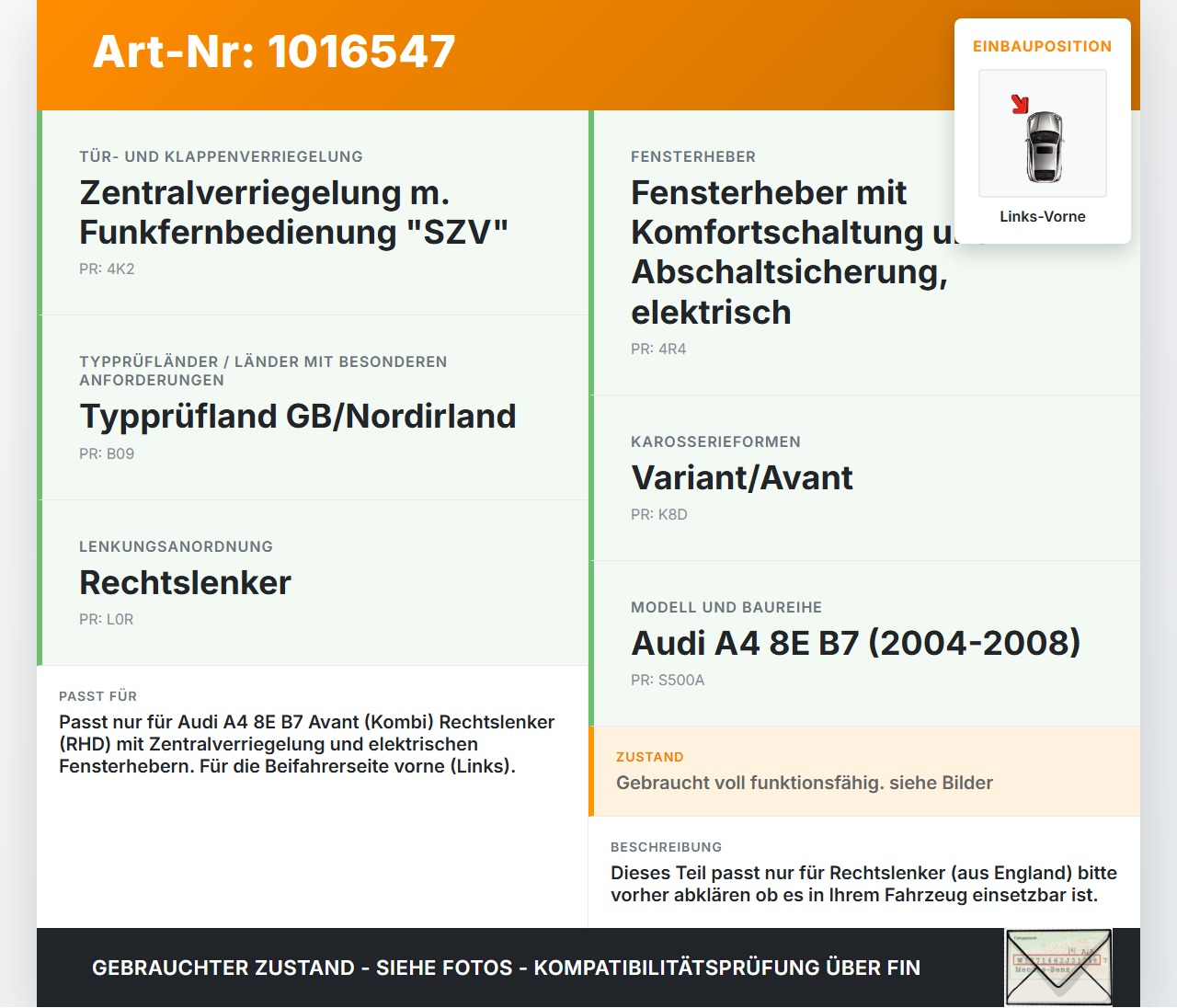The image size is (1177, 1008).
Task: Select Audi A4 8E B7 (2004-2008) title
Action: coord(856,643)
